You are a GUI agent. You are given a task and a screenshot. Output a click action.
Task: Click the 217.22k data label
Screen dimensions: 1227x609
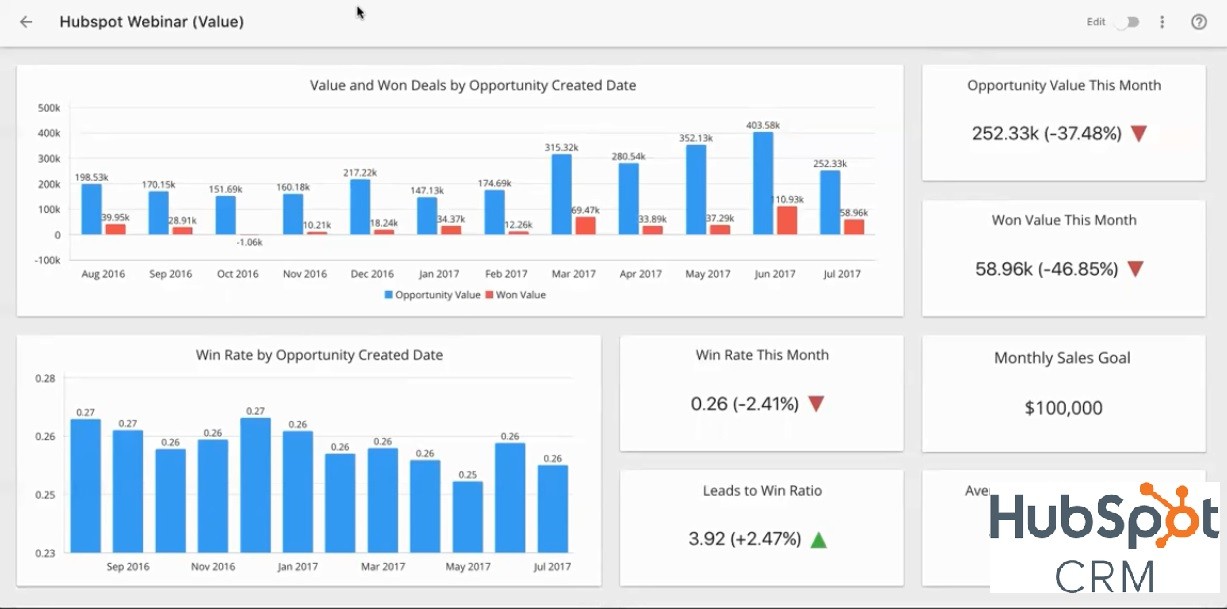click(x=360, y=172)
